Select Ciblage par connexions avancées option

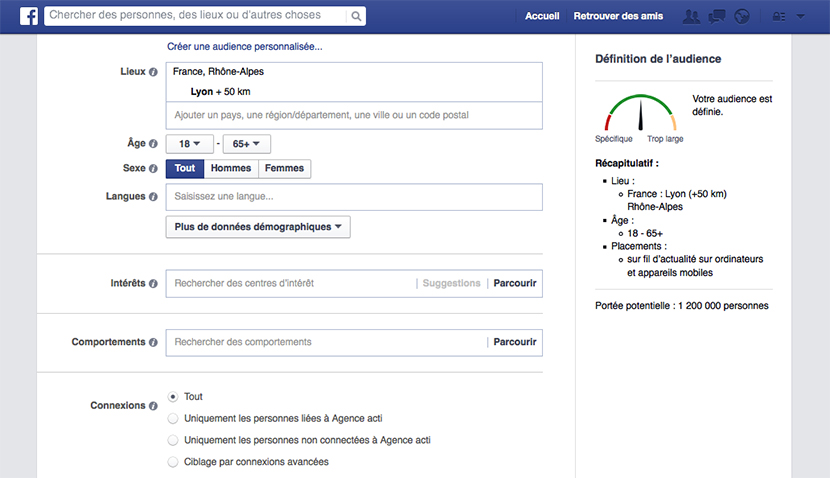(x=173, y=462)
